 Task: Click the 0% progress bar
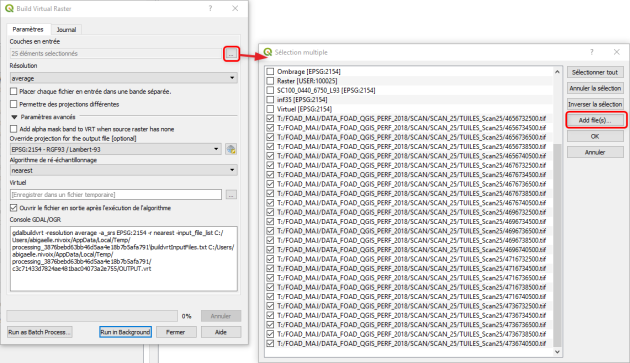coord(92,316)
